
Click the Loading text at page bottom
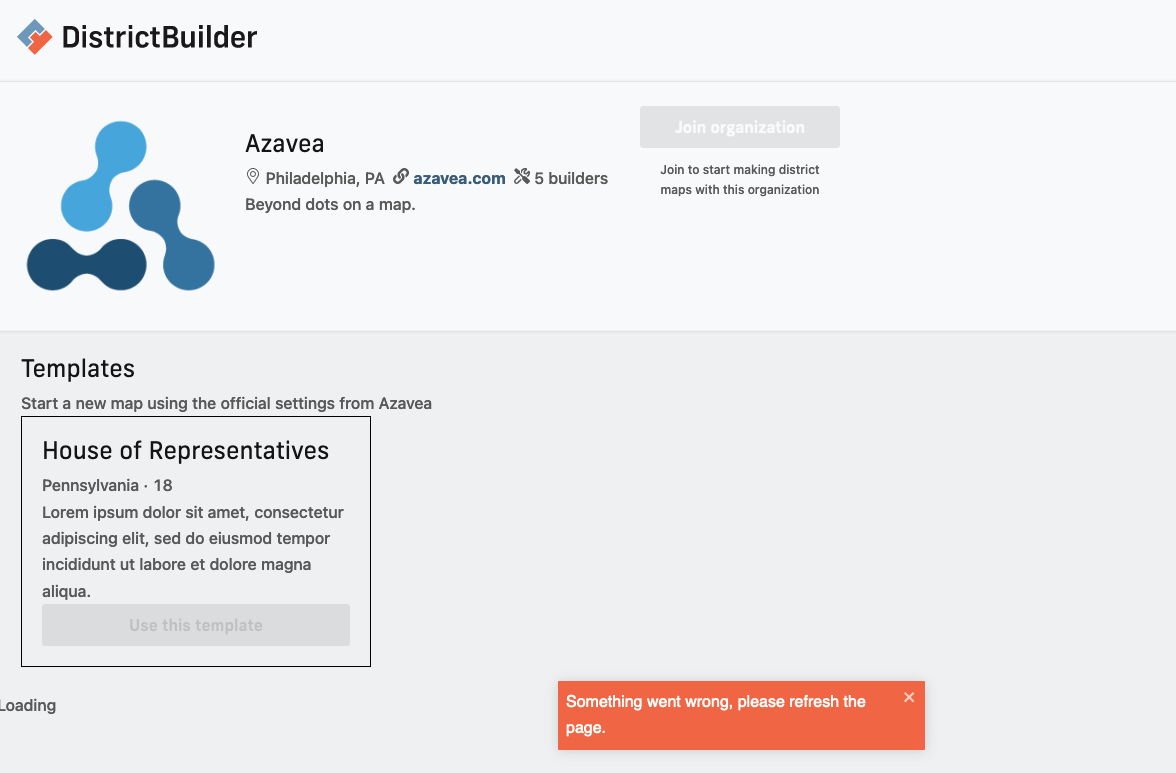[28, 705]
